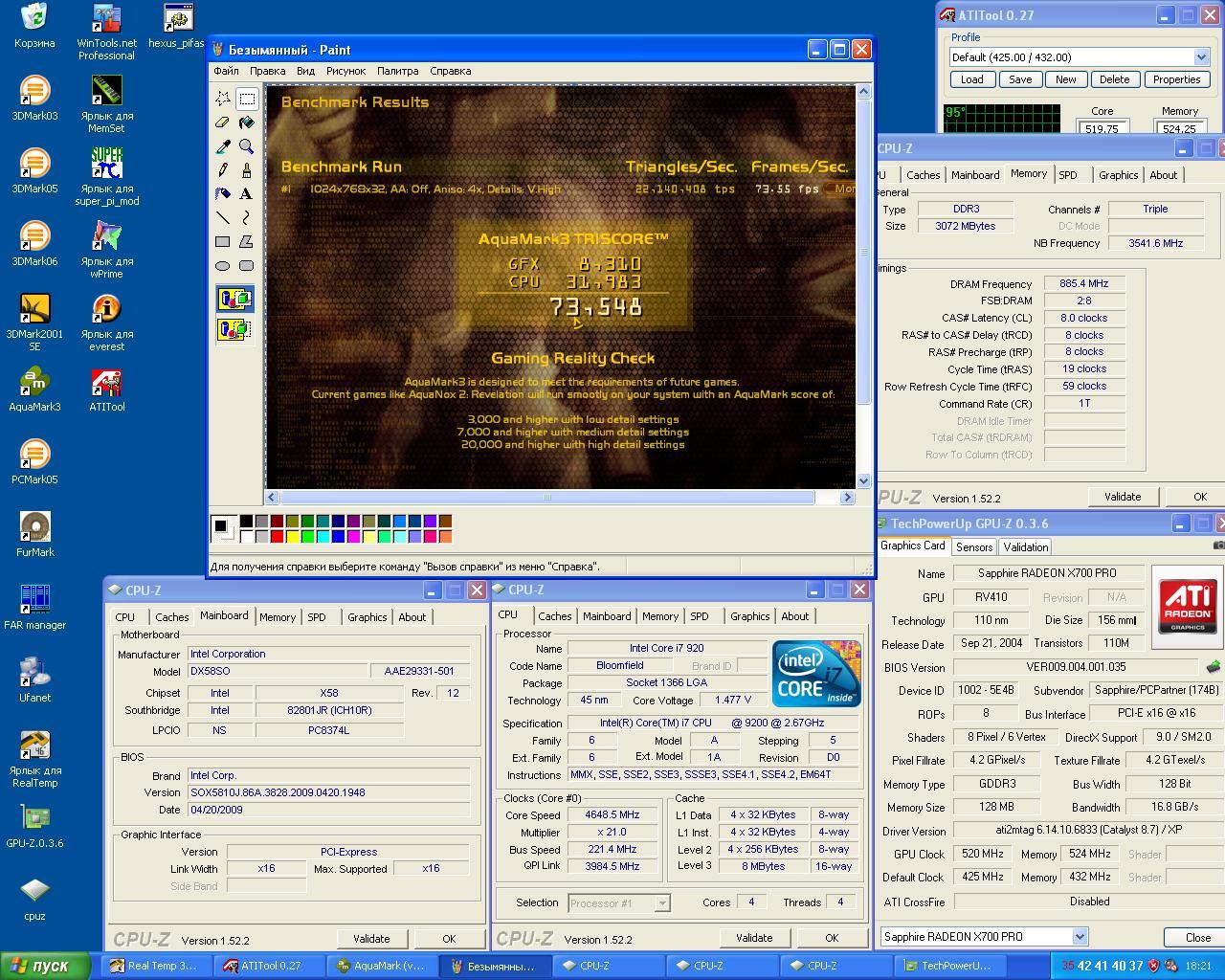Pick the bright red color swatch
The width and height of the screenshot is (1225, 980).
coord(277,536)
